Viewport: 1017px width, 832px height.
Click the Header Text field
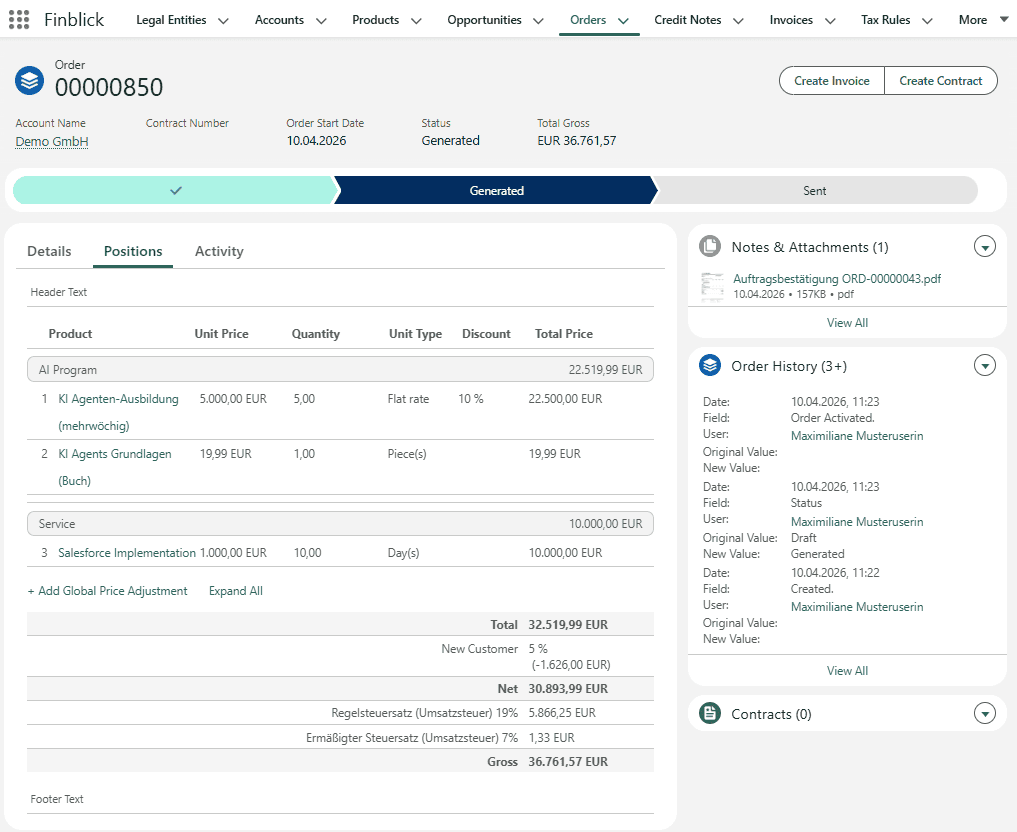(340, 292)
